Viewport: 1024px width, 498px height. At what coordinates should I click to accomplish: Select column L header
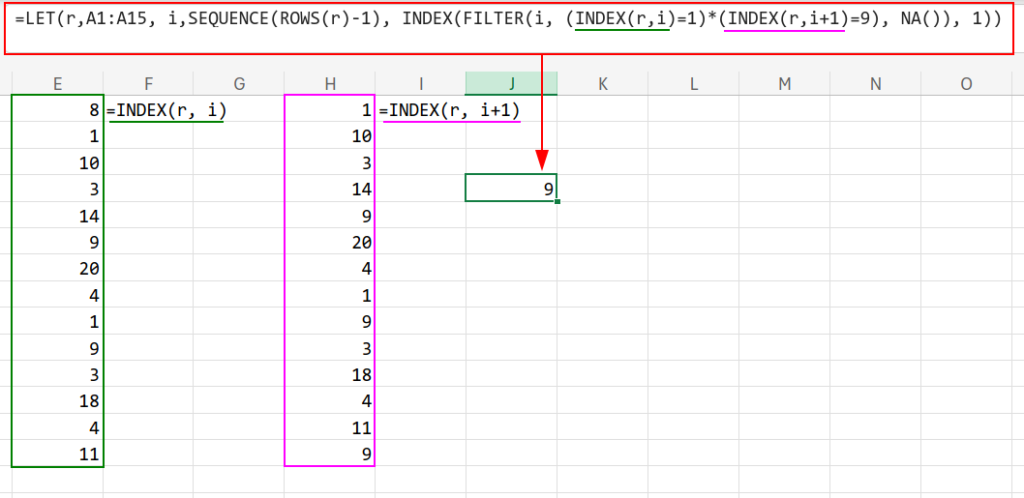click(693, 84)
